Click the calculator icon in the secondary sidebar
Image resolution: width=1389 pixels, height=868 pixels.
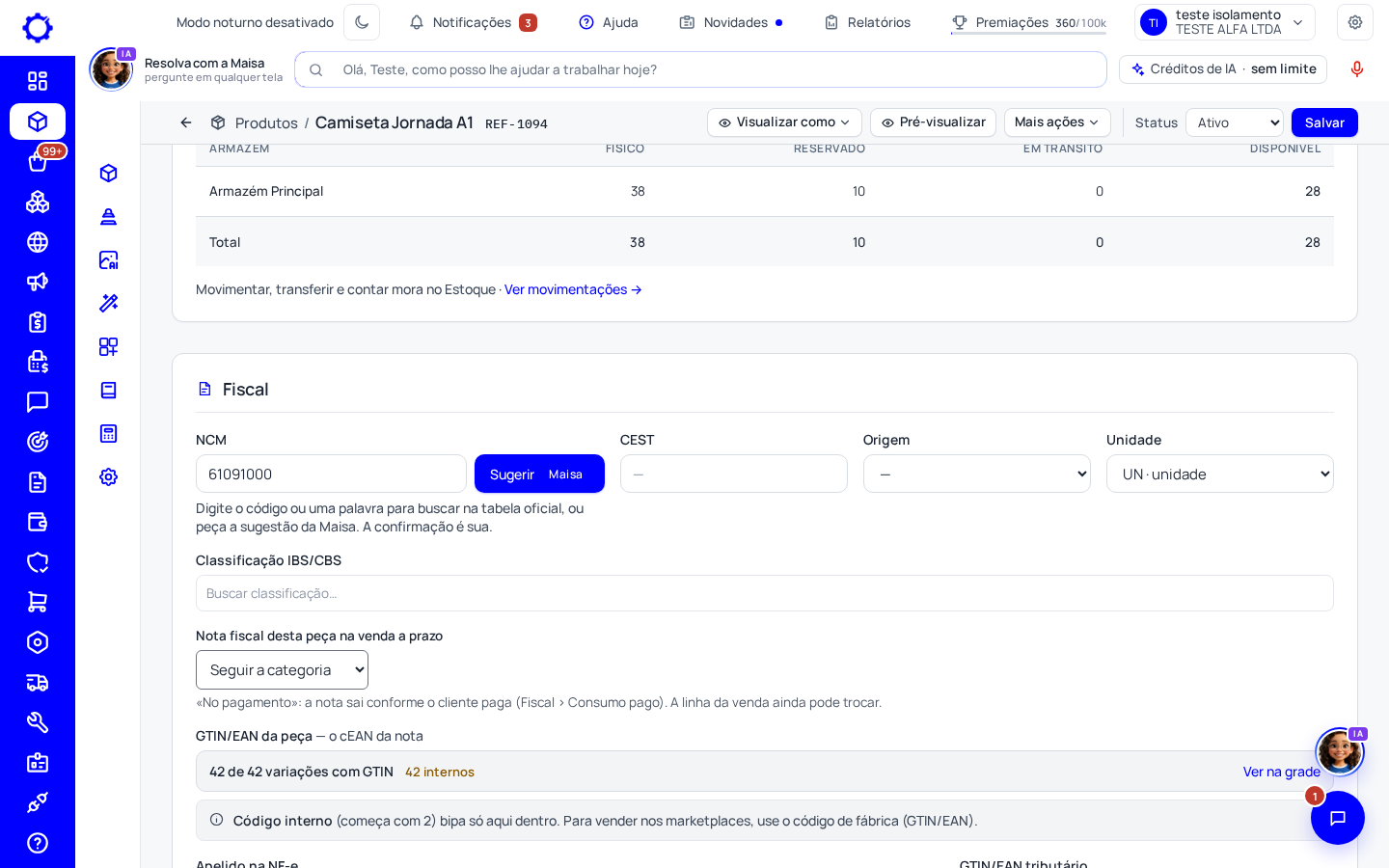[109, 433]
